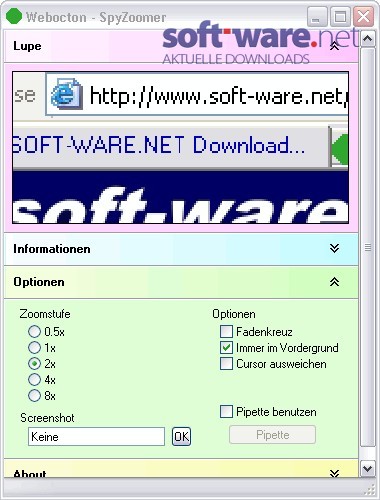The image size is (380, 500).
Task: Minimize the SpyZoomer window
Action: click(x=317, y=17)
